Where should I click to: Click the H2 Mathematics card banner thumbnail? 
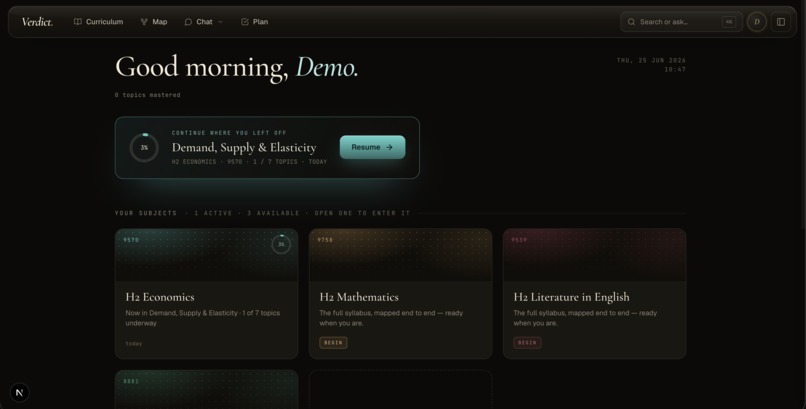[x=400, y=255]
